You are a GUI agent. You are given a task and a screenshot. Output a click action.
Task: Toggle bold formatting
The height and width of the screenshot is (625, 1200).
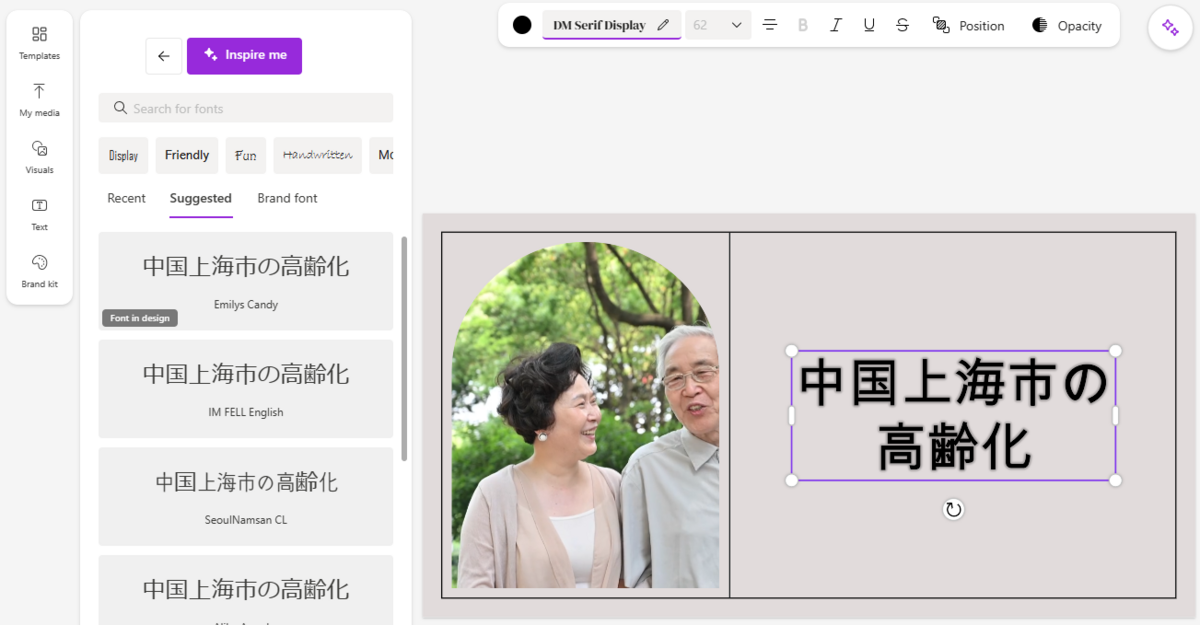point(803,25)
